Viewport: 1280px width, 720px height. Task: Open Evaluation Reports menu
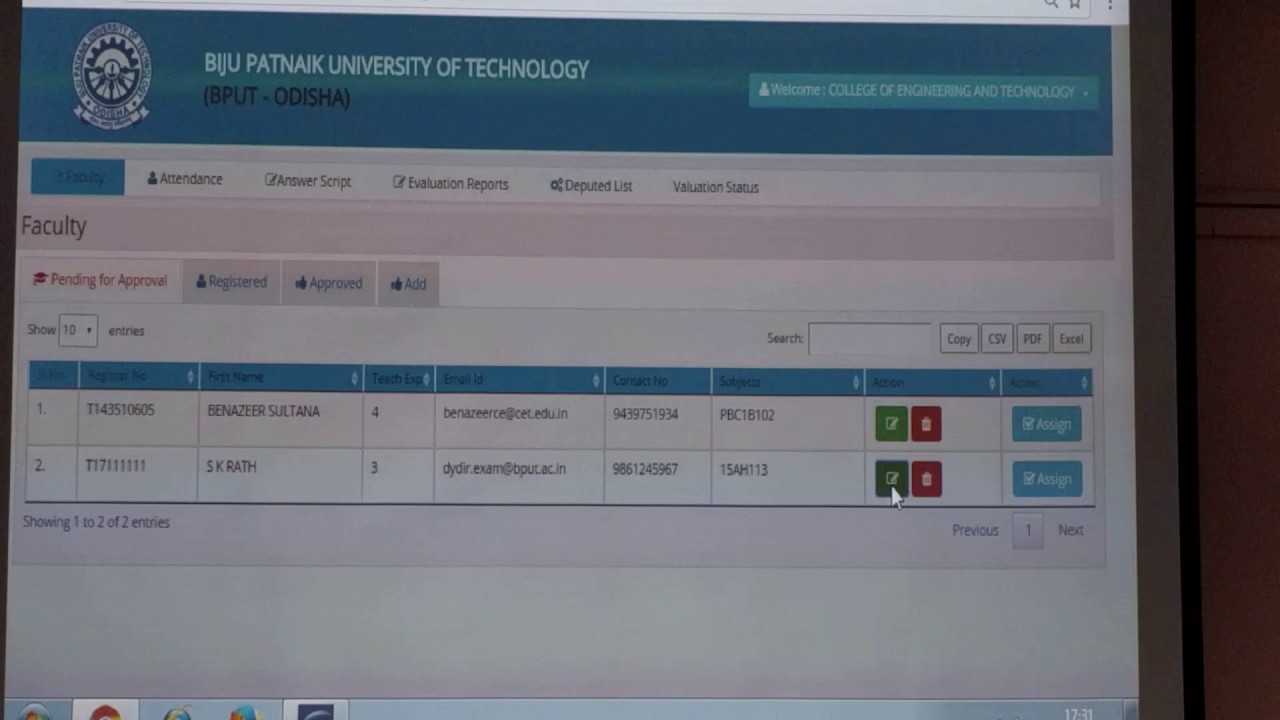coord(451,184)
